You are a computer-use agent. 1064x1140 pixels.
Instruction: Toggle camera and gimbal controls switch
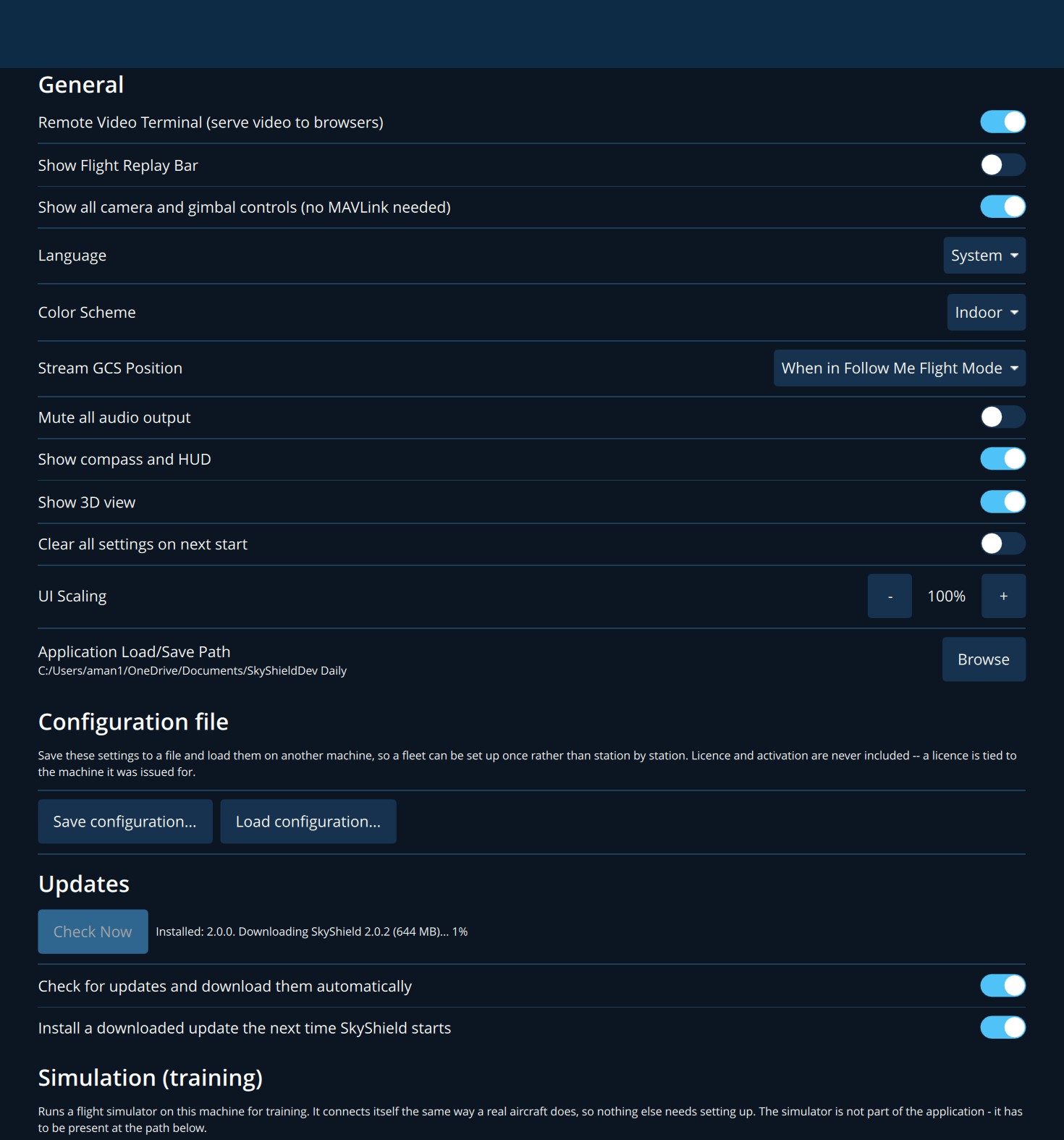pyautogui.click(x=1002, y=207)
